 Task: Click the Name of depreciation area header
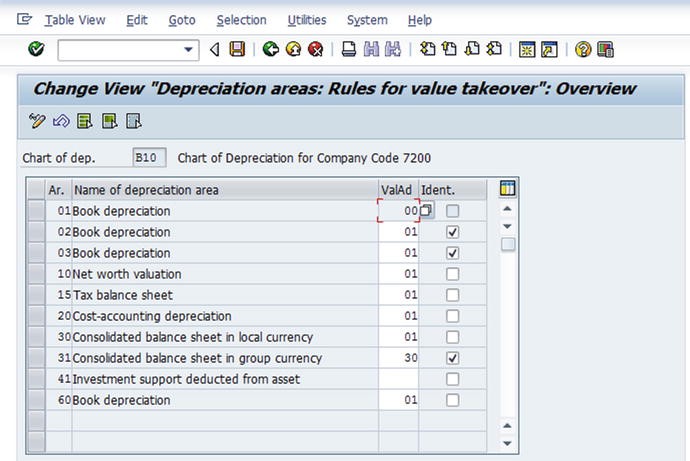[225, 190]
